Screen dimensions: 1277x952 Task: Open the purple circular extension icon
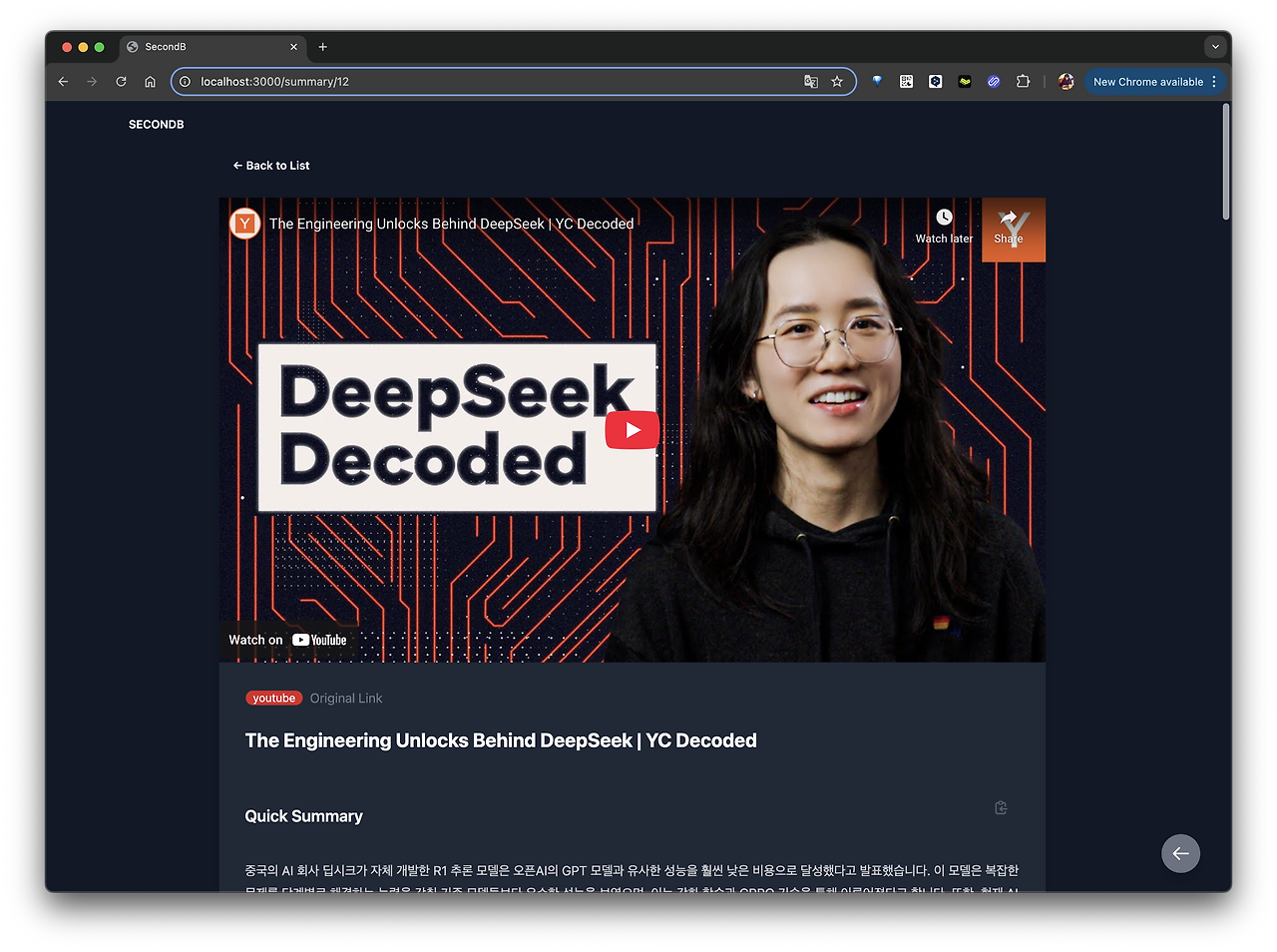[x=994, y=82]
